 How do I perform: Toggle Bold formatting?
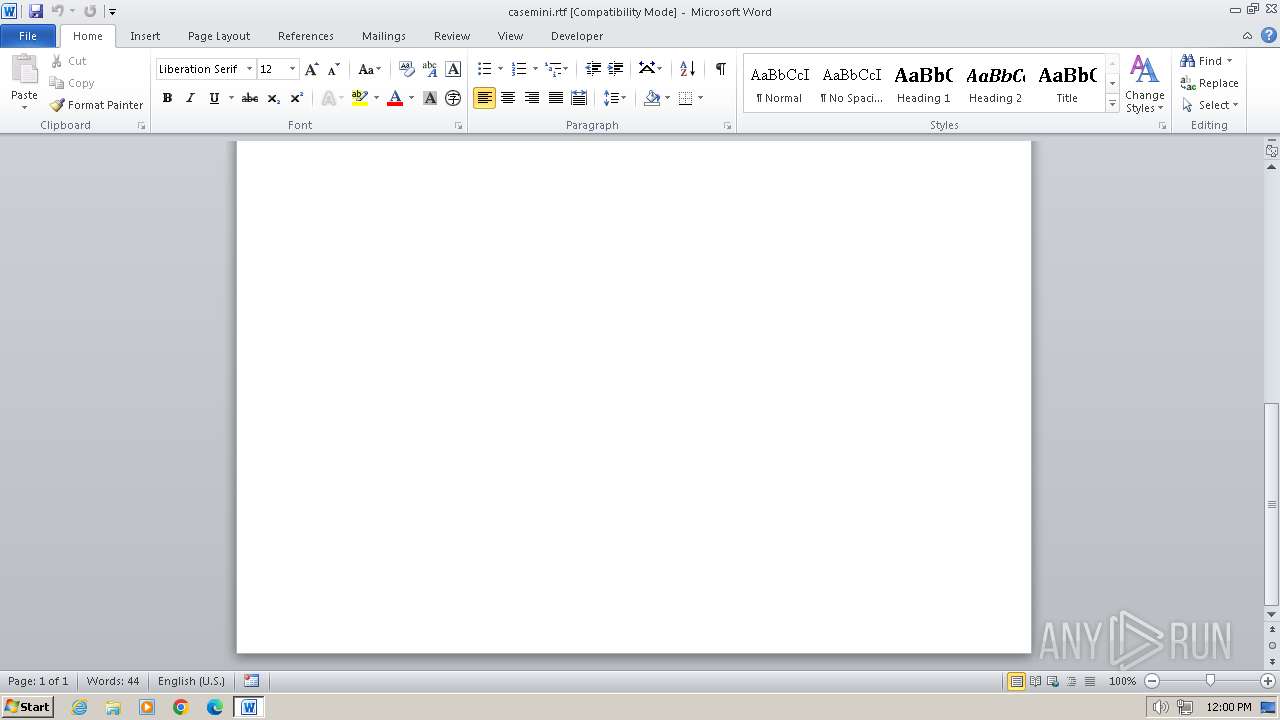pyautogui.click(x=167, y=98)
